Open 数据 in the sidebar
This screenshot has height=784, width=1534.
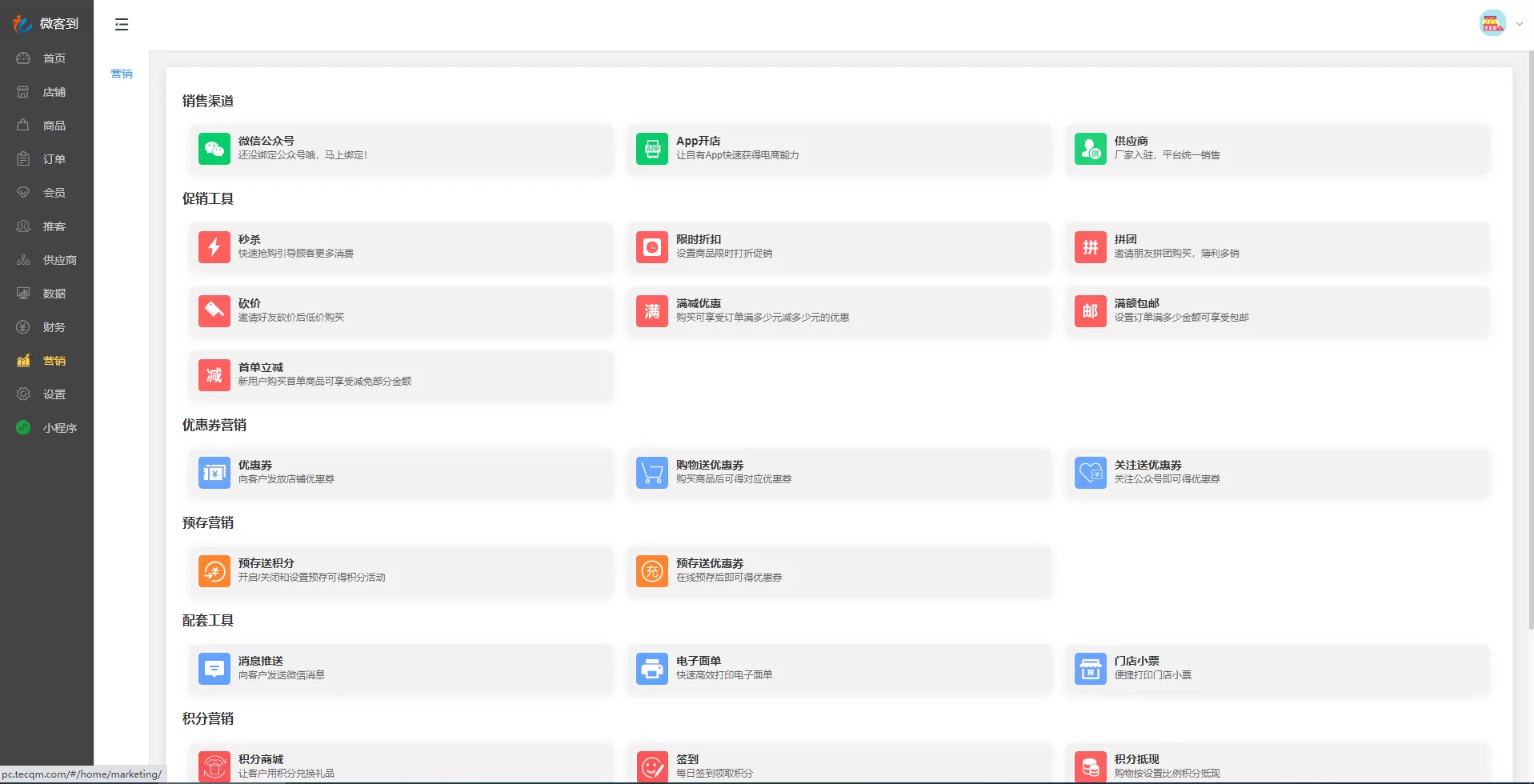pyautogui.click(x=46, y=294)
